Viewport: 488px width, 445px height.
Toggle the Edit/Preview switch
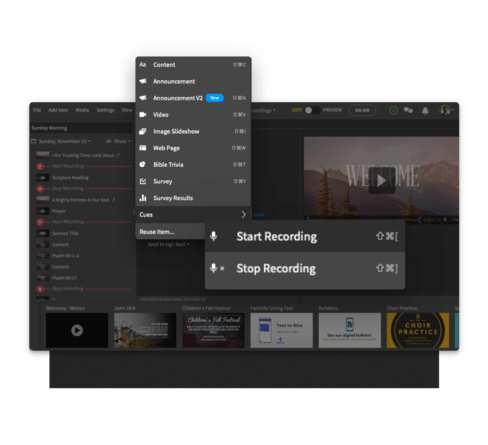(312, 110)
